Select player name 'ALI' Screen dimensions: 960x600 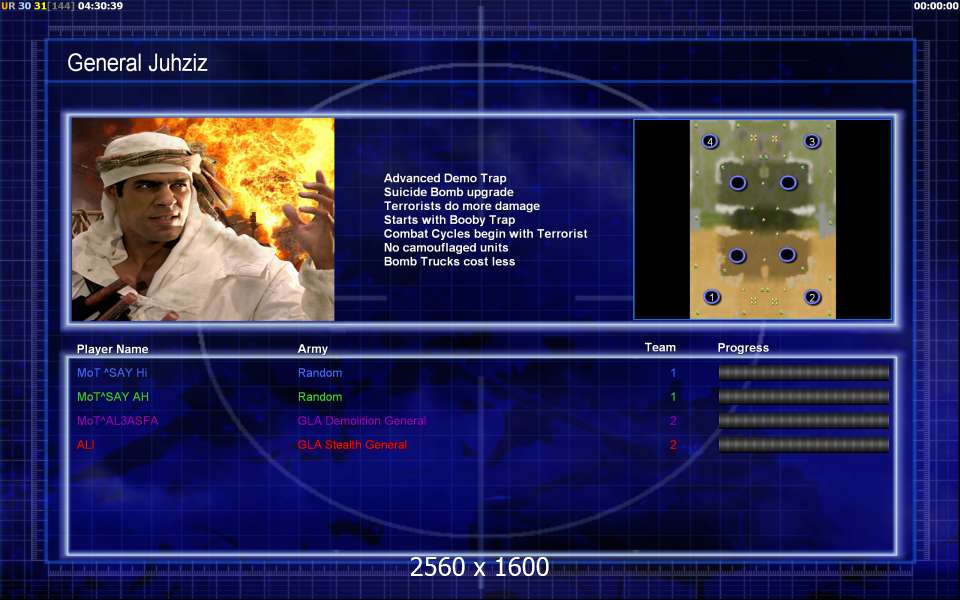point(86,444)
